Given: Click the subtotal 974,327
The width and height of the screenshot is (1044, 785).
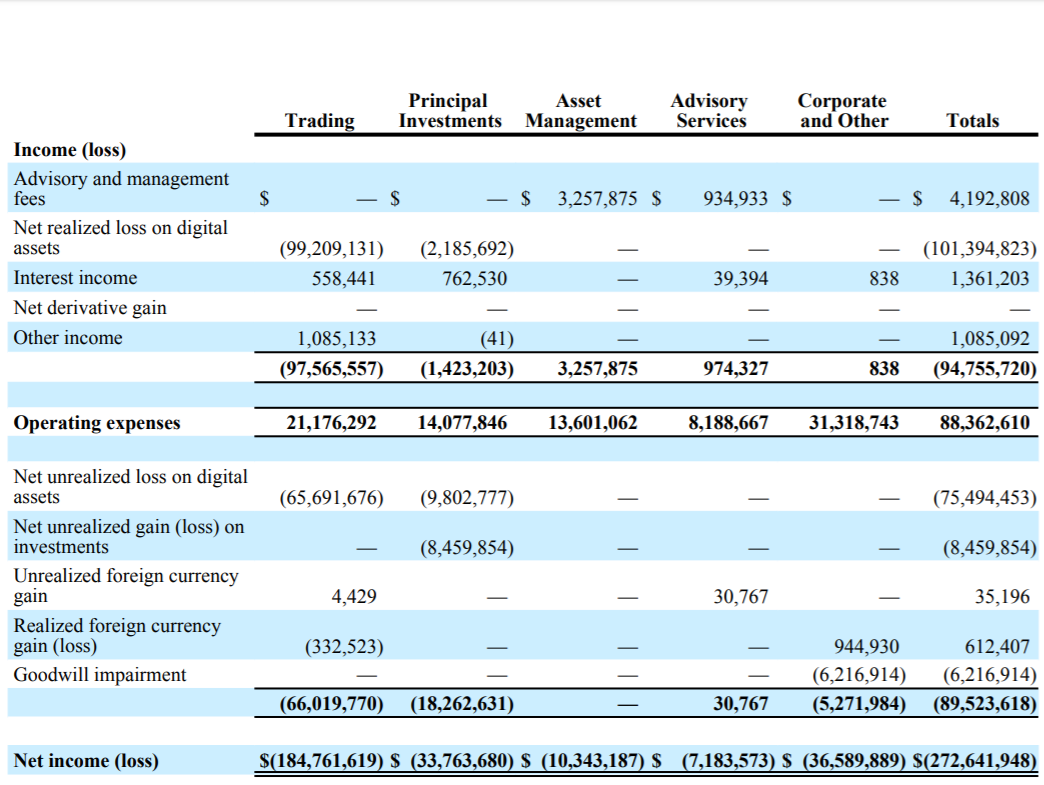Looking at the screenshot, I should (736, 369).
